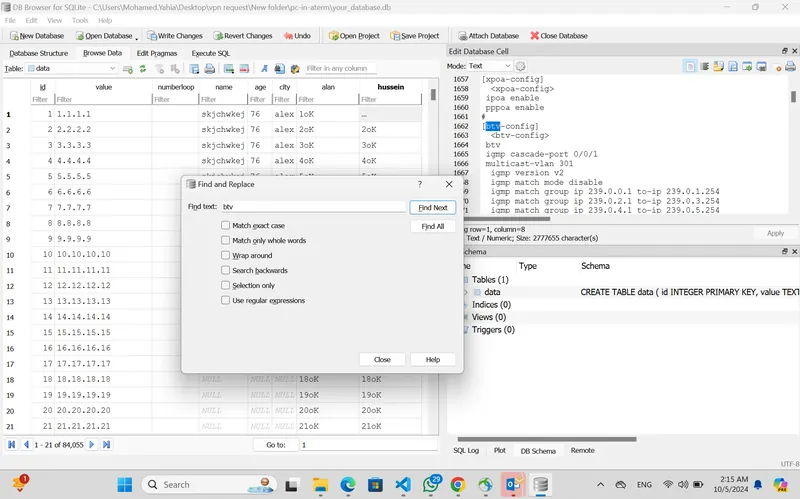Switch to the Execute SQL tab

211,53
